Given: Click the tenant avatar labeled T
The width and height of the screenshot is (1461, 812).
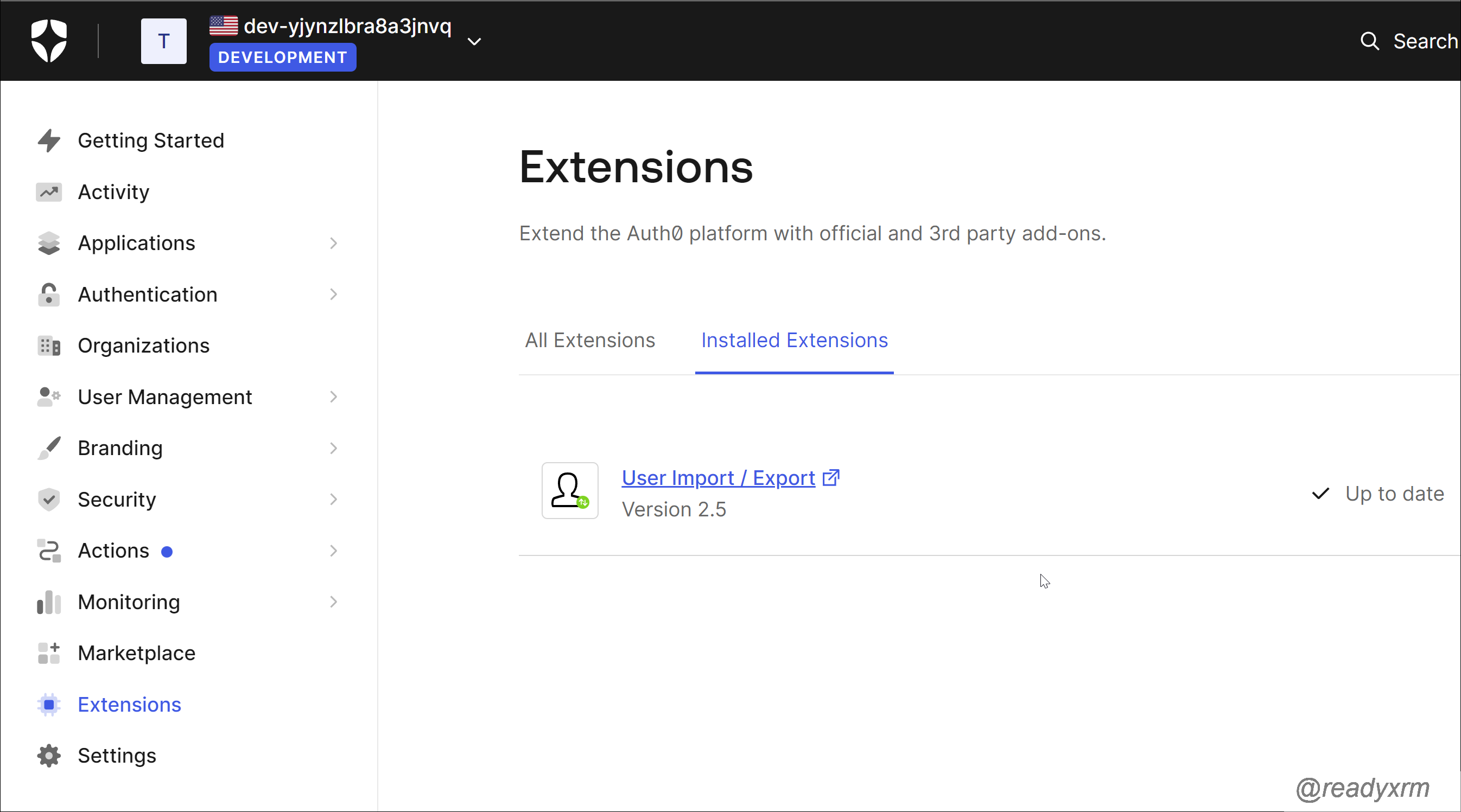Looking at the screenshot, I should (163, 40).
